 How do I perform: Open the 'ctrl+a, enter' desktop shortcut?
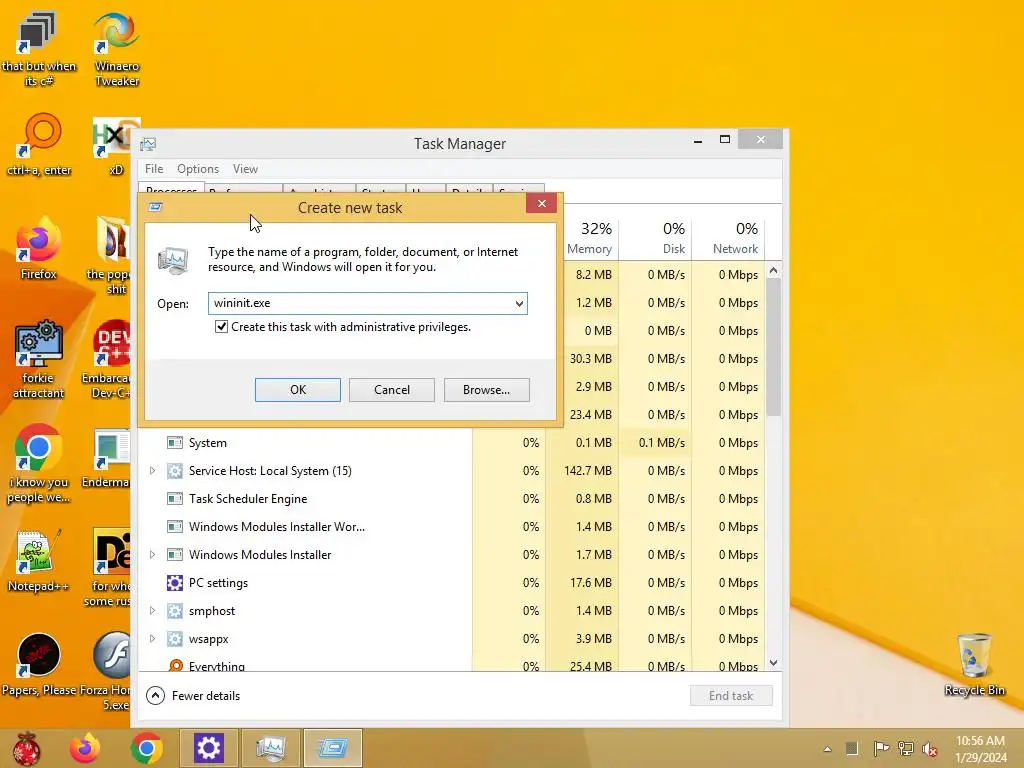click(39, 145)
